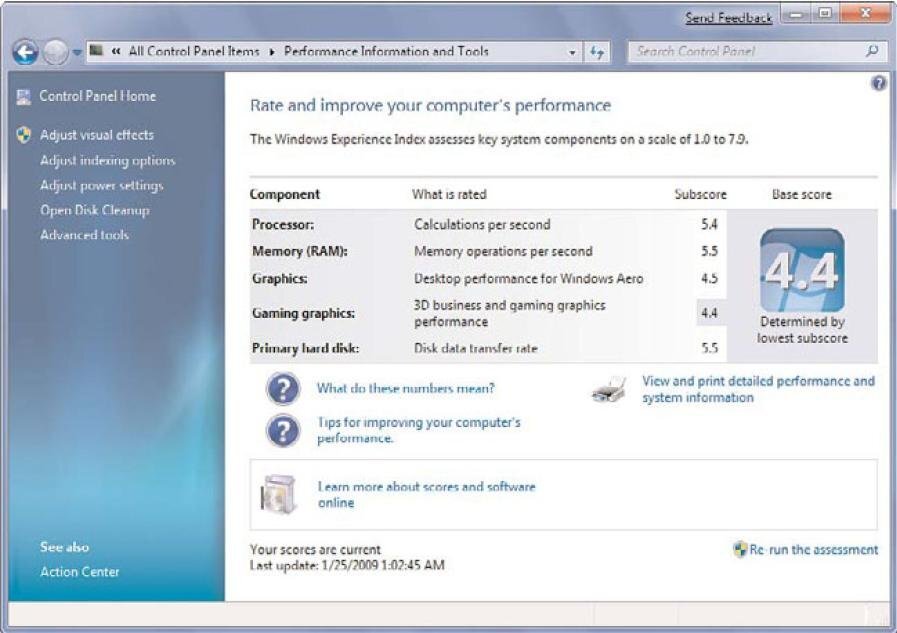Image resolution: width=897 pixels, height=633 pixels.
Task: Close the Performance Information window
Action: point(866,14)
